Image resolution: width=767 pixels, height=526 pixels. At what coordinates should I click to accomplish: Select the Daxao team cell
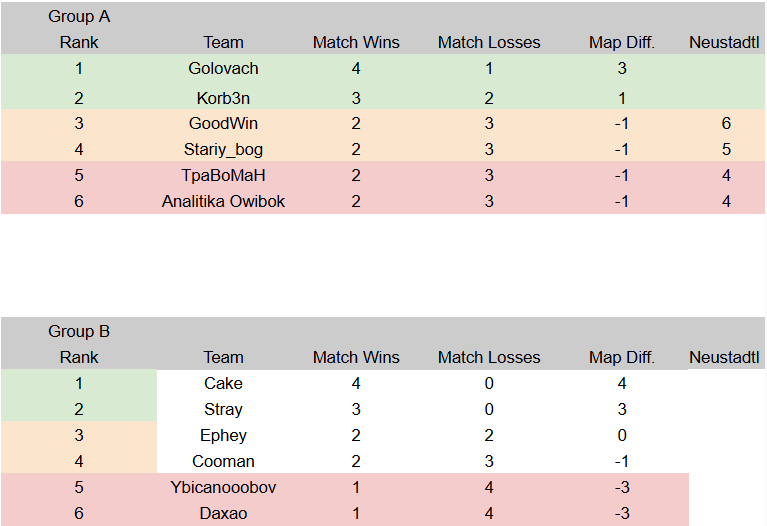click(x=223, y=514)
